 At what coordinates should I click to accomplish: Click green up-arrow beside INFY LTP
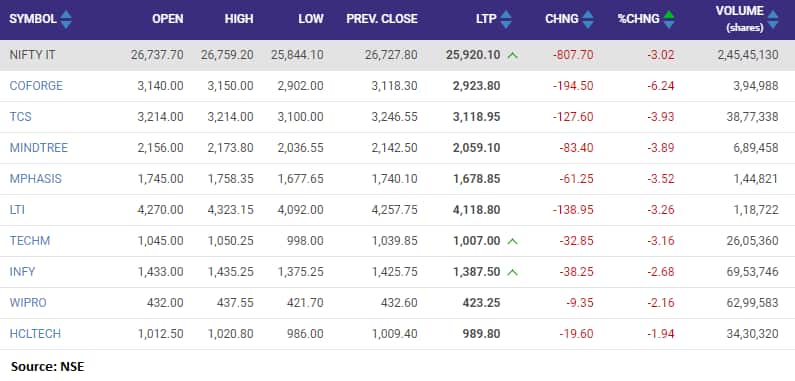[x=513, y=272]
